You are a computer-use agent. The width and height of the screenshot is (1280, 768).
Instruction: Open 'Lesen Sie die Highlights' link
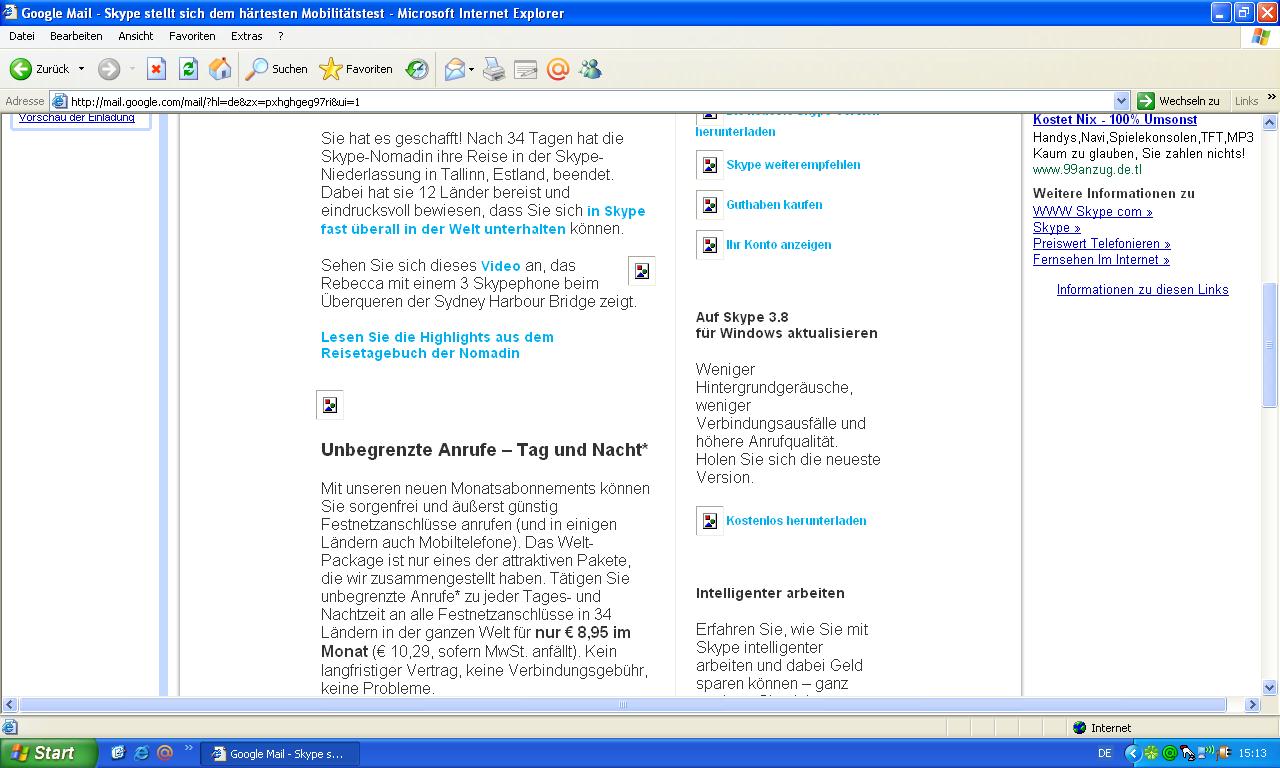tap(437, 345)
